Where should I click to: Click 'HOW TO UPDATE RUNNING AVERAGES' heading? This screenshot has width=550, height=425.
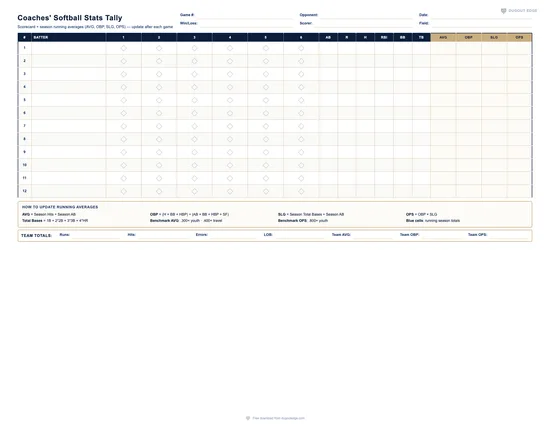(x=60, y=207)
